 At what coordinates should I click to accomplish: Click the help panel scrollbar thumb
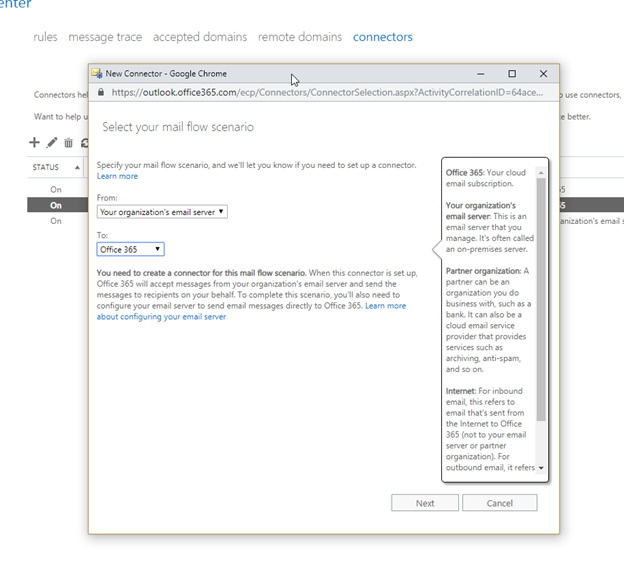click(x=541, y=299)
